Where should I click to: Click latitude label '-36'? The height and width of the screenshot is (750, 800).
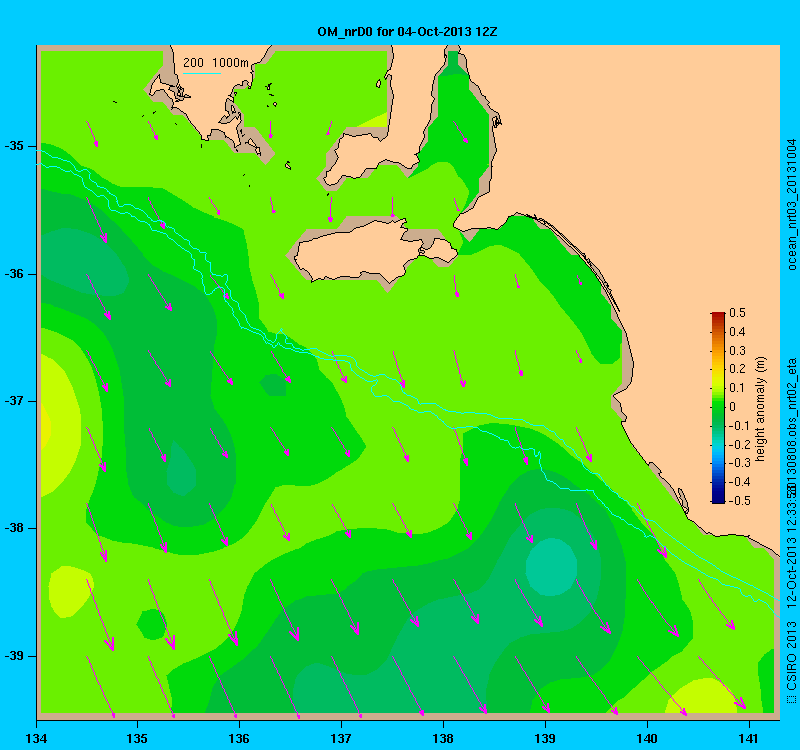[x=14, y=274]
